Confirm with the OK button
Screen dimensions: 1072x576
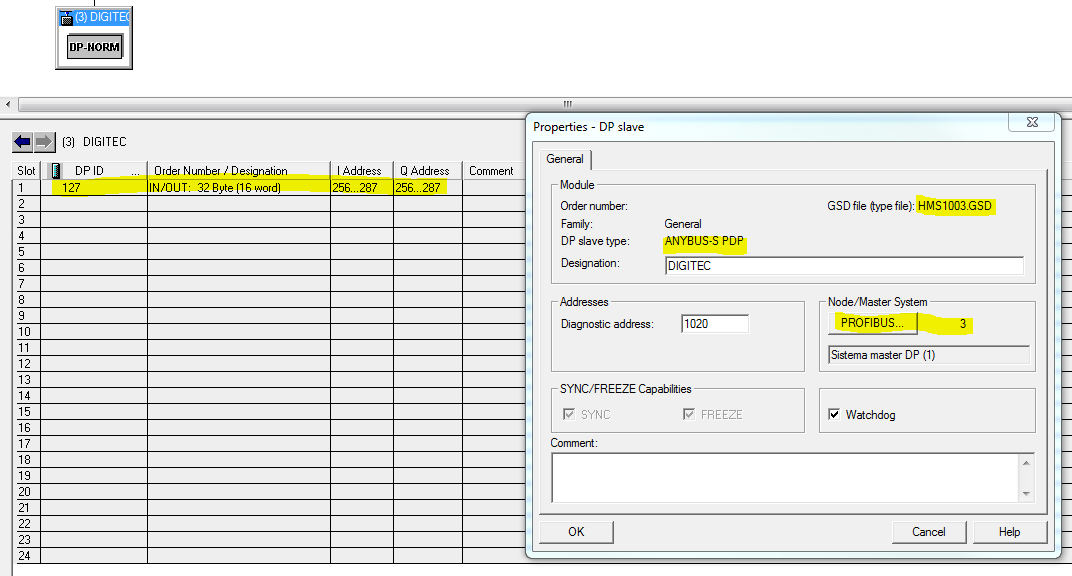[x=576, y=532]
